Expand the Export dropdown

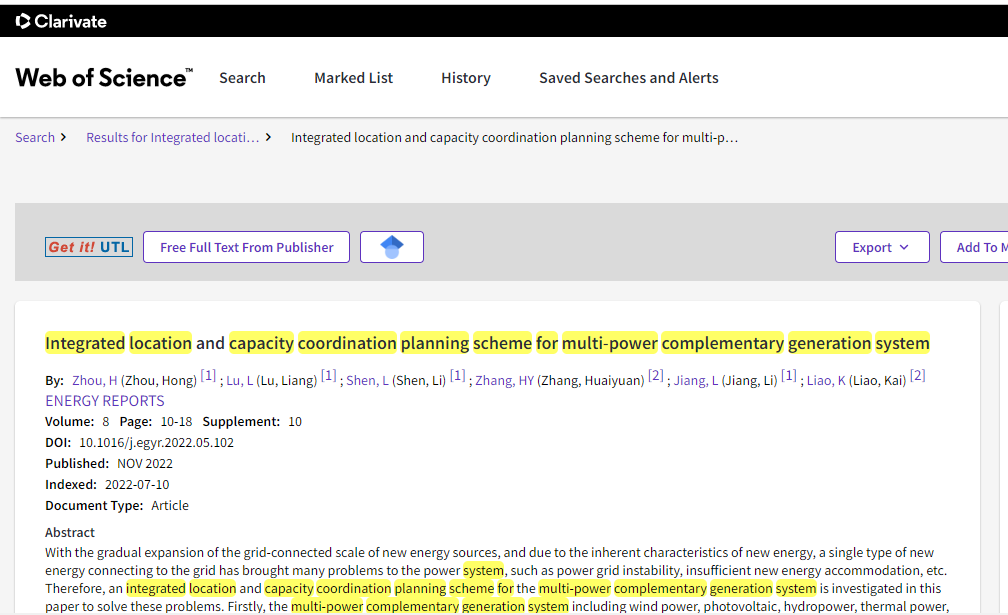[x=882, y=247]
